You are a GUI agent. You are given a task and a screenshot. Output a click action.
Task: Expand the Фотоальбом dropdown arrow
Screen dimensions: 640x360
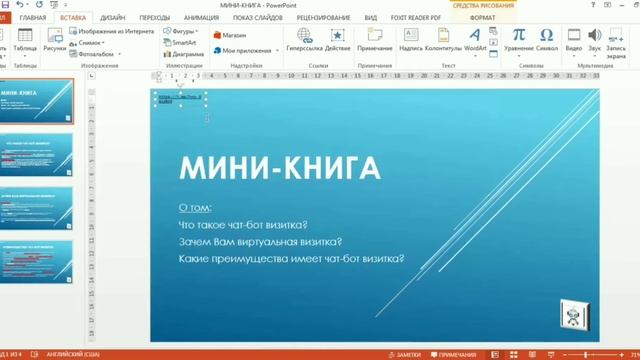(x=120, y=54)
